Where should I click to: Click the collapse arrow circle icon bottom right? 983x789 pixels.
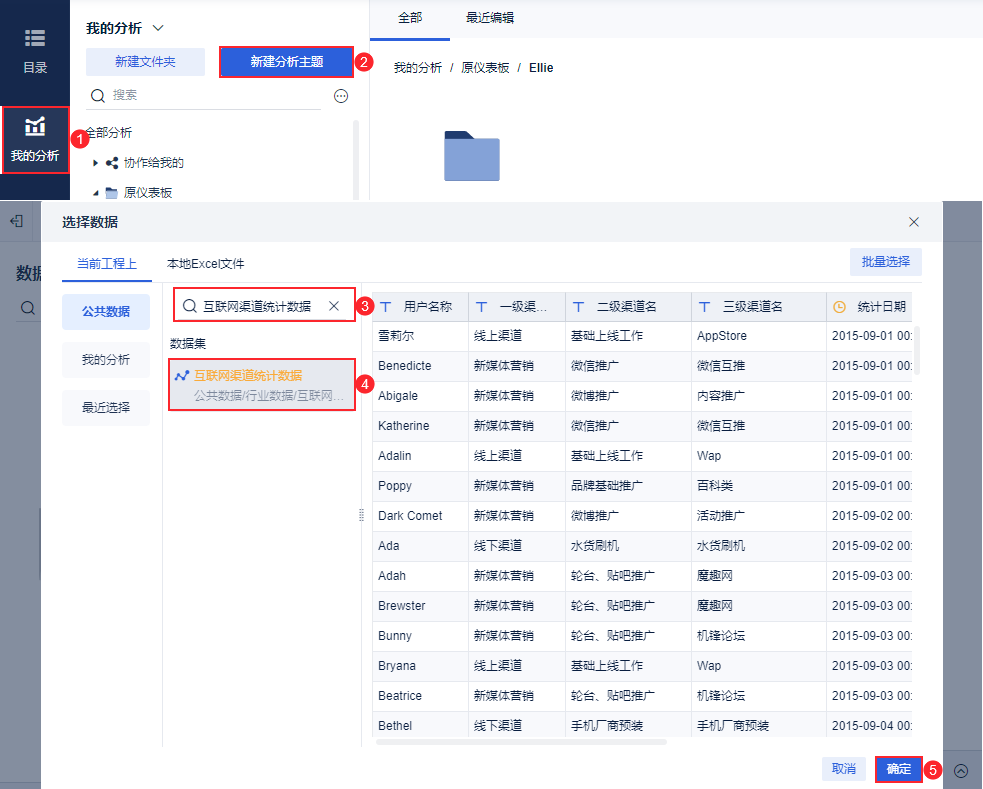(x=960, y=771)
